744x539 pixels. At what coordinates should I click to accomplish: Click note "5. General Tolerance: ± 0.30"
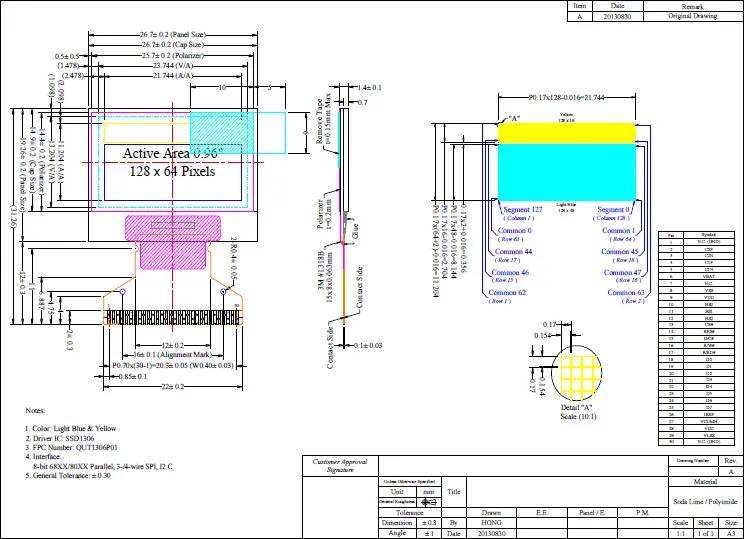(68, 475)
